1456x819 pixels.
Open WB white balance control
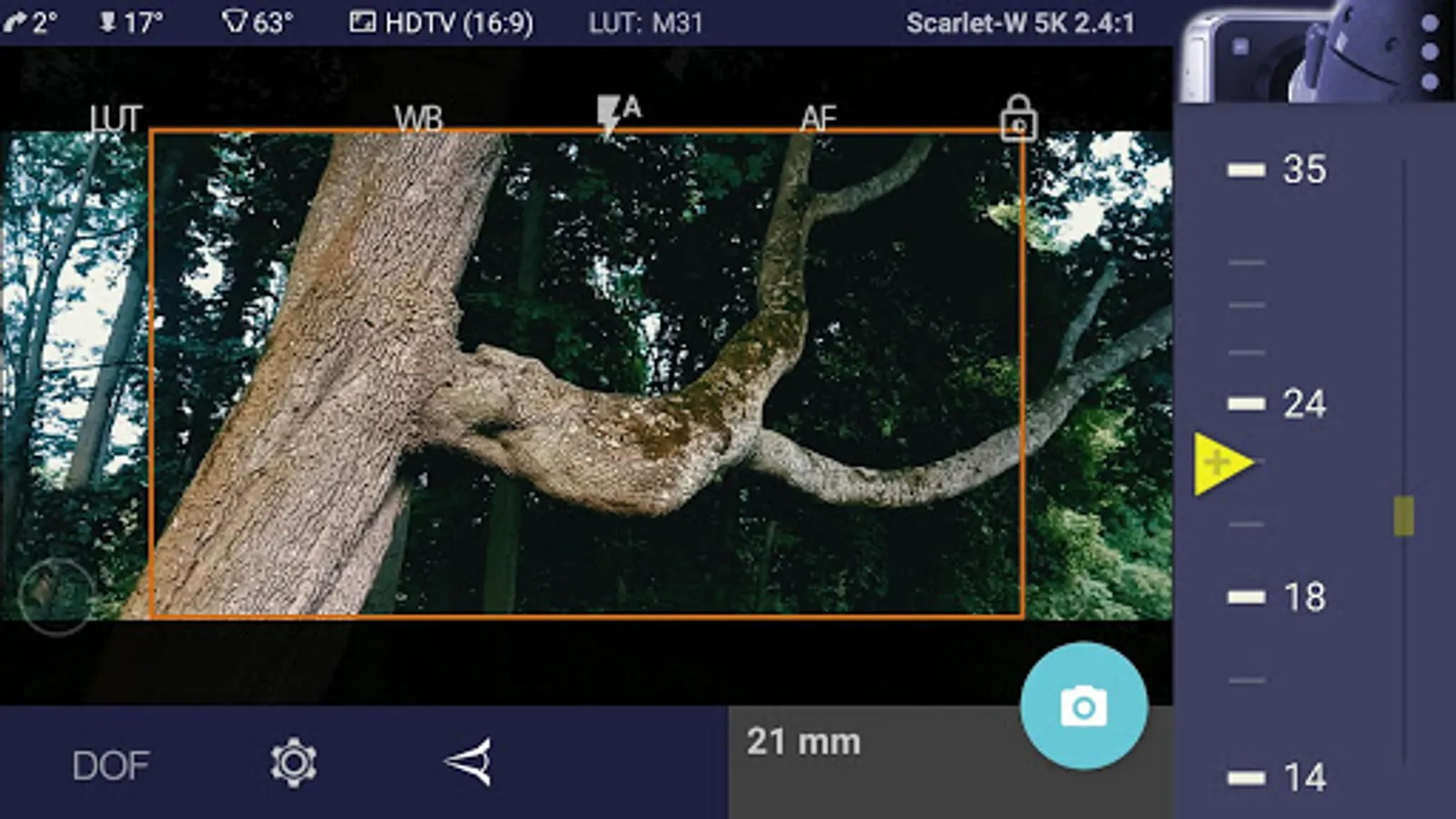[419, 118]
